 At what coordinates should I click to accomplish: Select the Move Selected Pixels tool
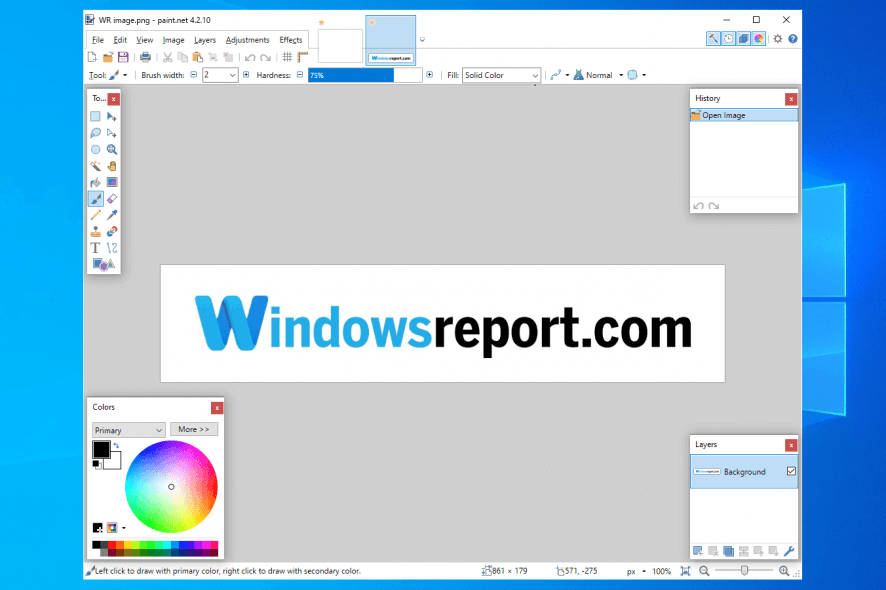click(112, 116)
